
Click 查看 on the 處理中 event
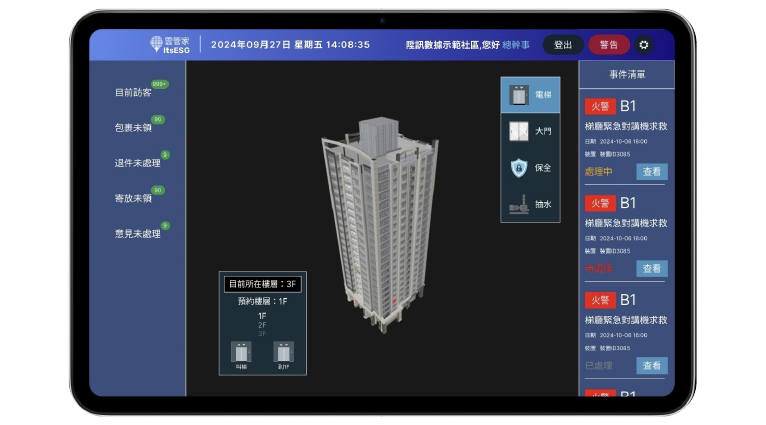click(x=651, y=172)
